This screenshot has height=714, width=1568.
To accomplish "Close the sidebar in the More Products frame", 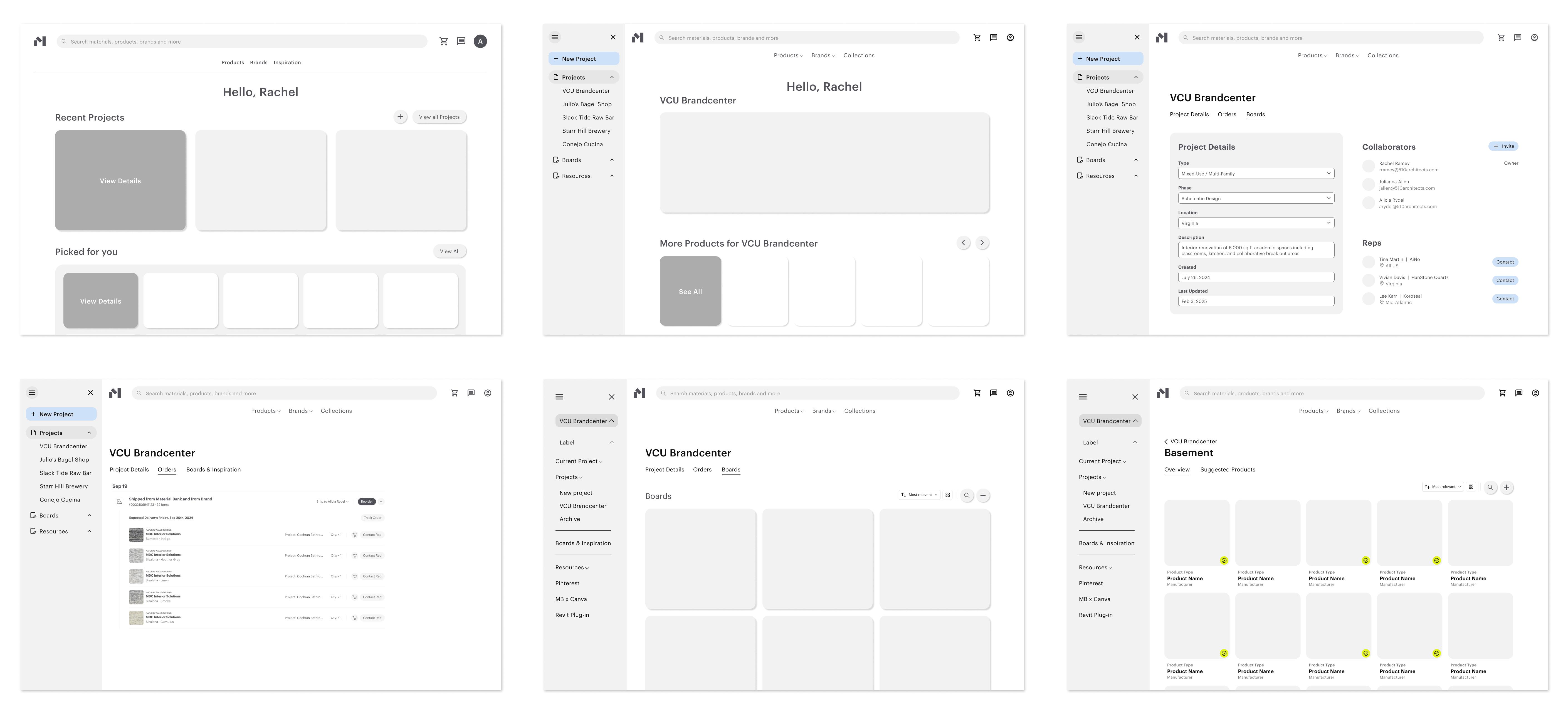I will 613,37.
